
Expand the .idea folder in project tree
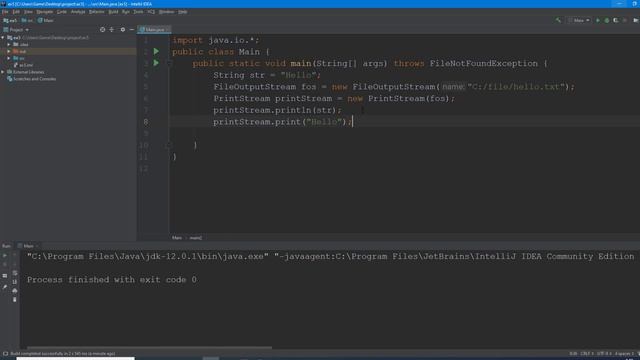coord(9,44)
